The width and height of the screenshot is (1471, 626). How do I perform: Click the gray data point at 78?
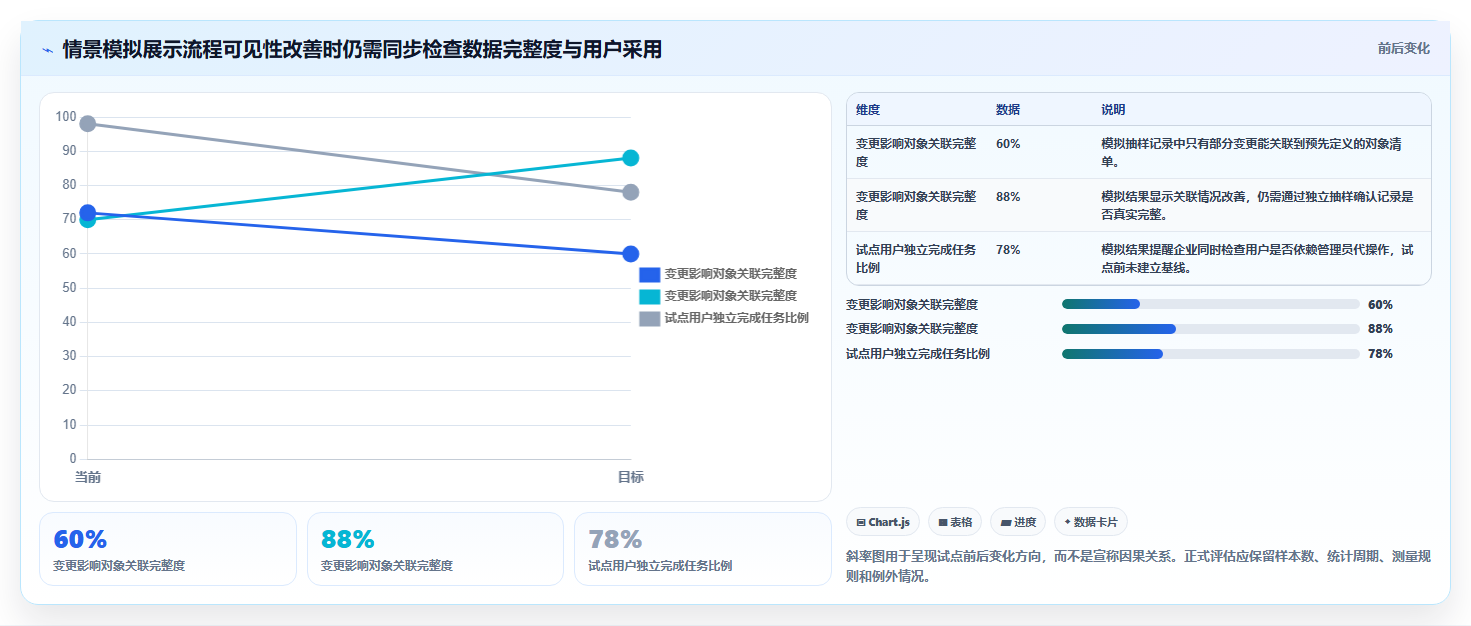pos(631,192)
